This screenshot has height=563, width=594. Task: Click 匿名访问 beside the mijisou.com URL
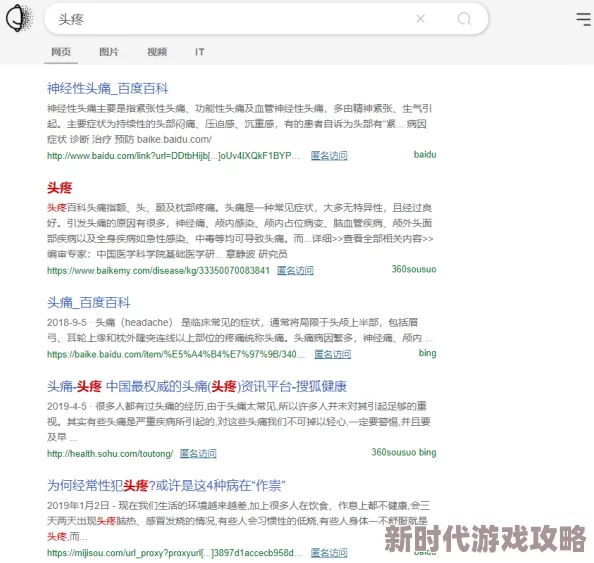tap(329, 553)
